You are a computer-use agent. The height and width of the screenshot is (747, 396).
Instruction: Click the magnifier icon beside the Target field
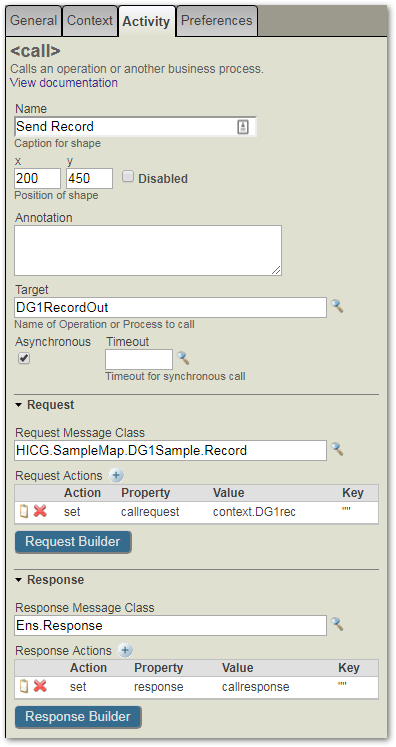(x=337, y=306)
